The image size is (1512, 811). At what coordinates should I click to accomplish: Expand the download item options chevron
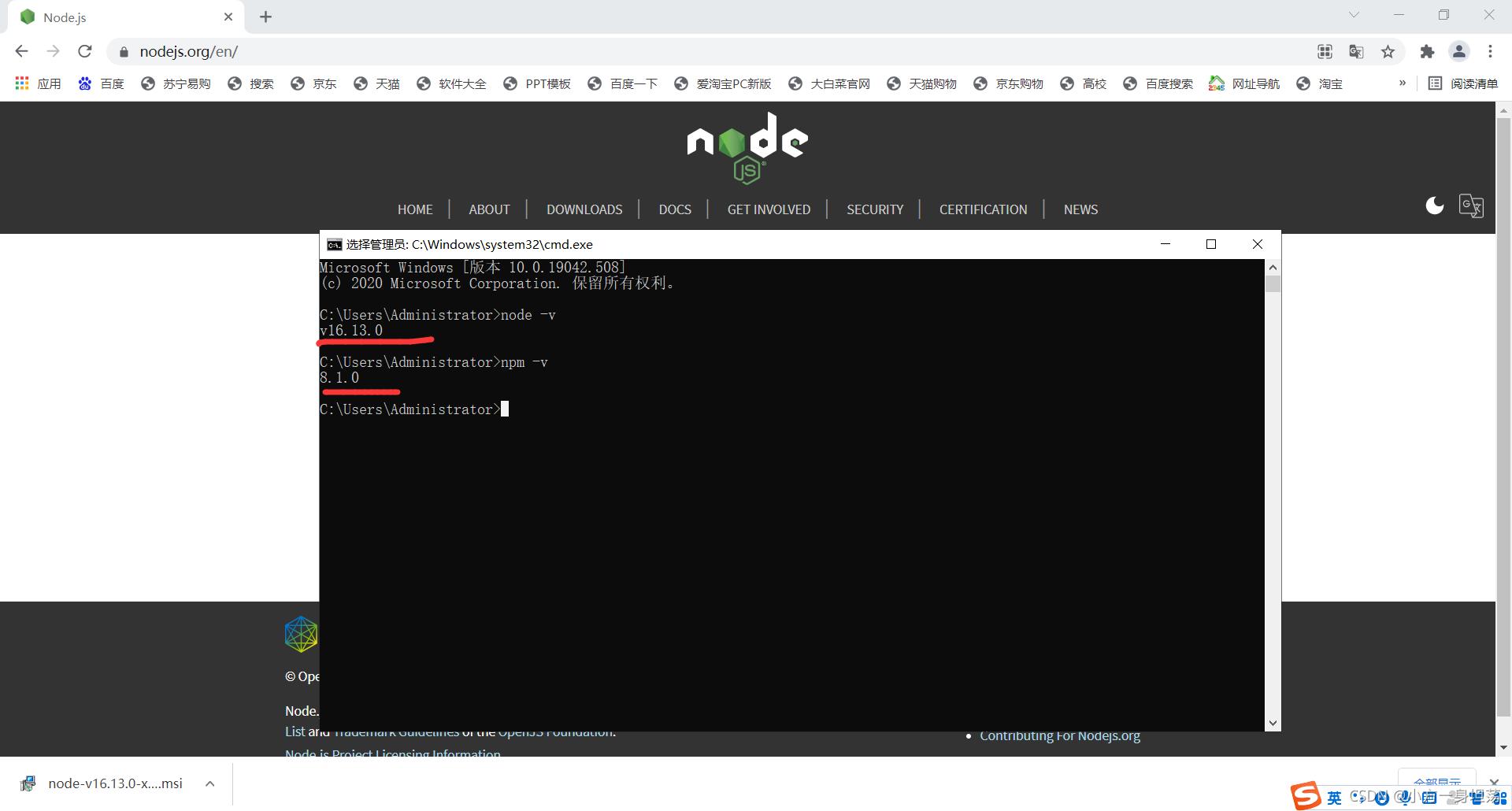pyautogui.click(x=209, y=783)
